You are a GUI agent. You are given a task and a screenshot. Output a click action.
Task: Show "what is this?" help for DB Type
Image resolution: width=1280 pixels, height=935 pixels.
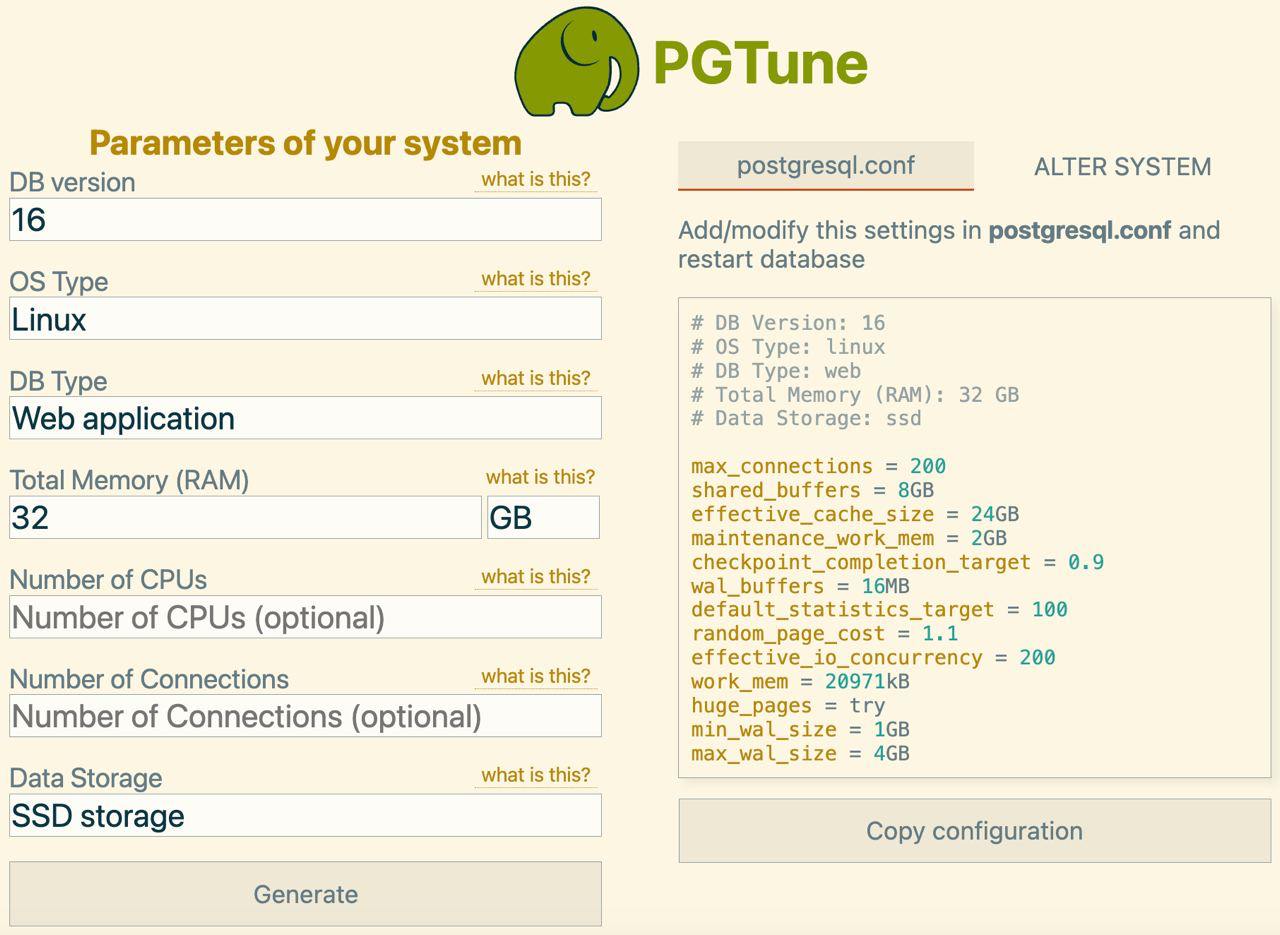(x=535, y=379)
